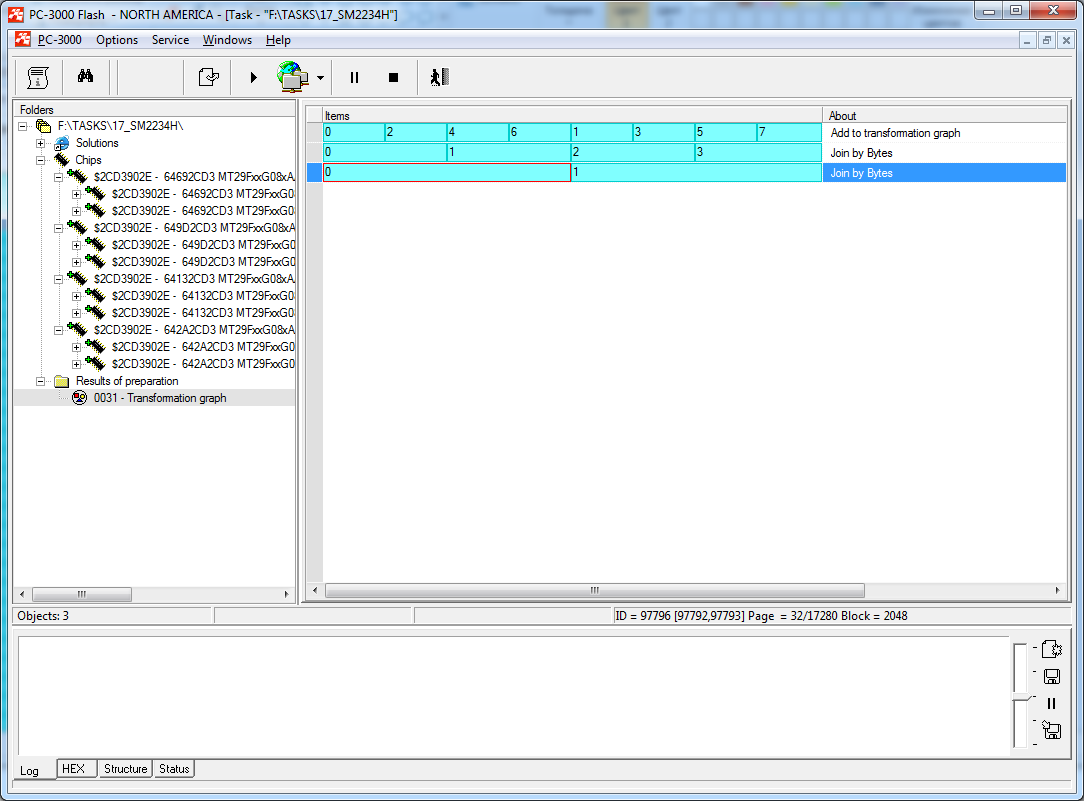Select 0031 - Transformation graph item
1084x801 pixels.
160,398
